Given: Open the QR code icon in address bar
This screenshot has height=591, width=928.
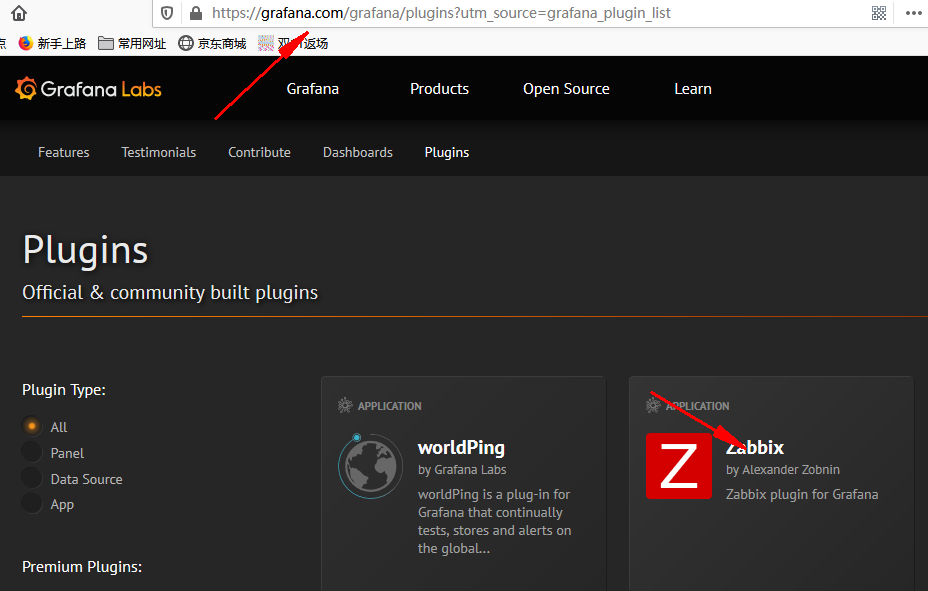Looking at the screenshot, I should [x=879, y=13].
